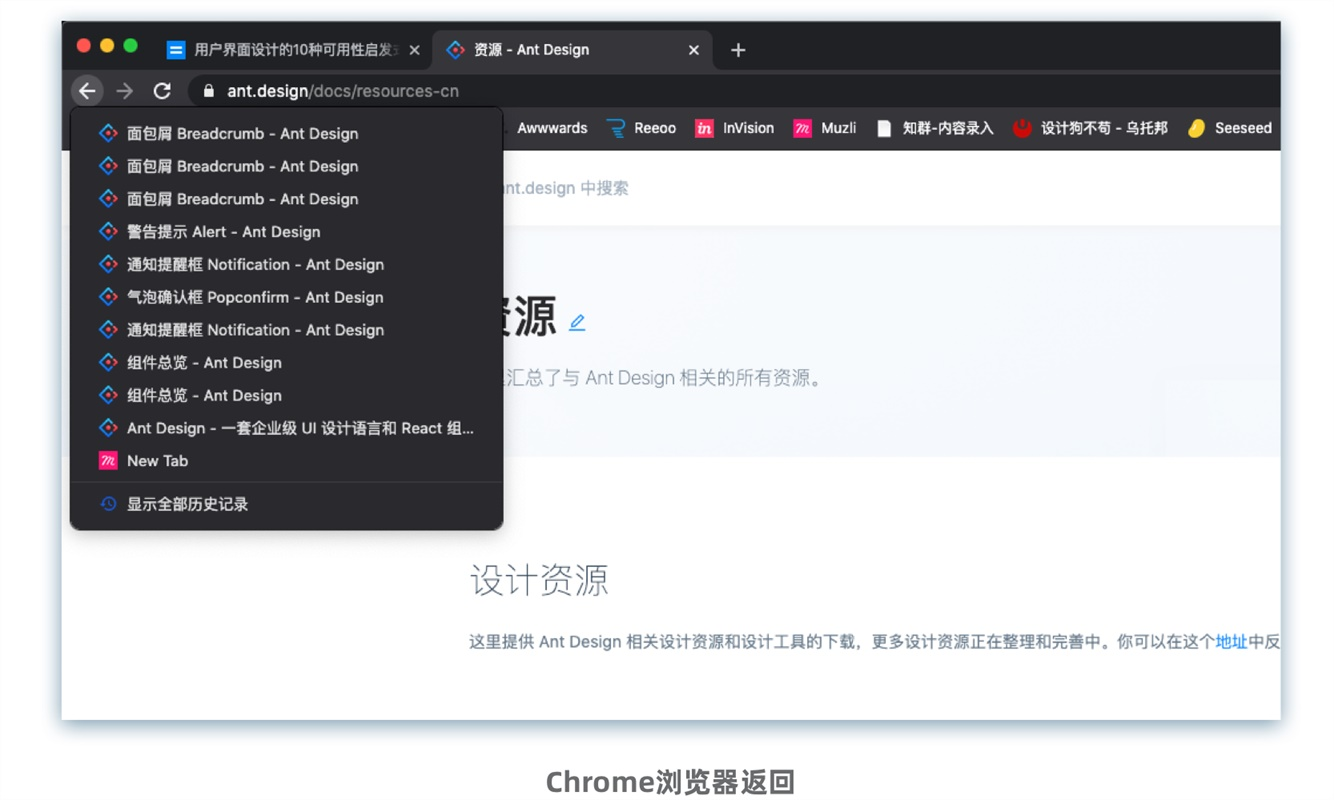Click the document icon of 知群-内容录入
The height and width of the screenshot is (800, 1334).
click(x=884, y=128)
